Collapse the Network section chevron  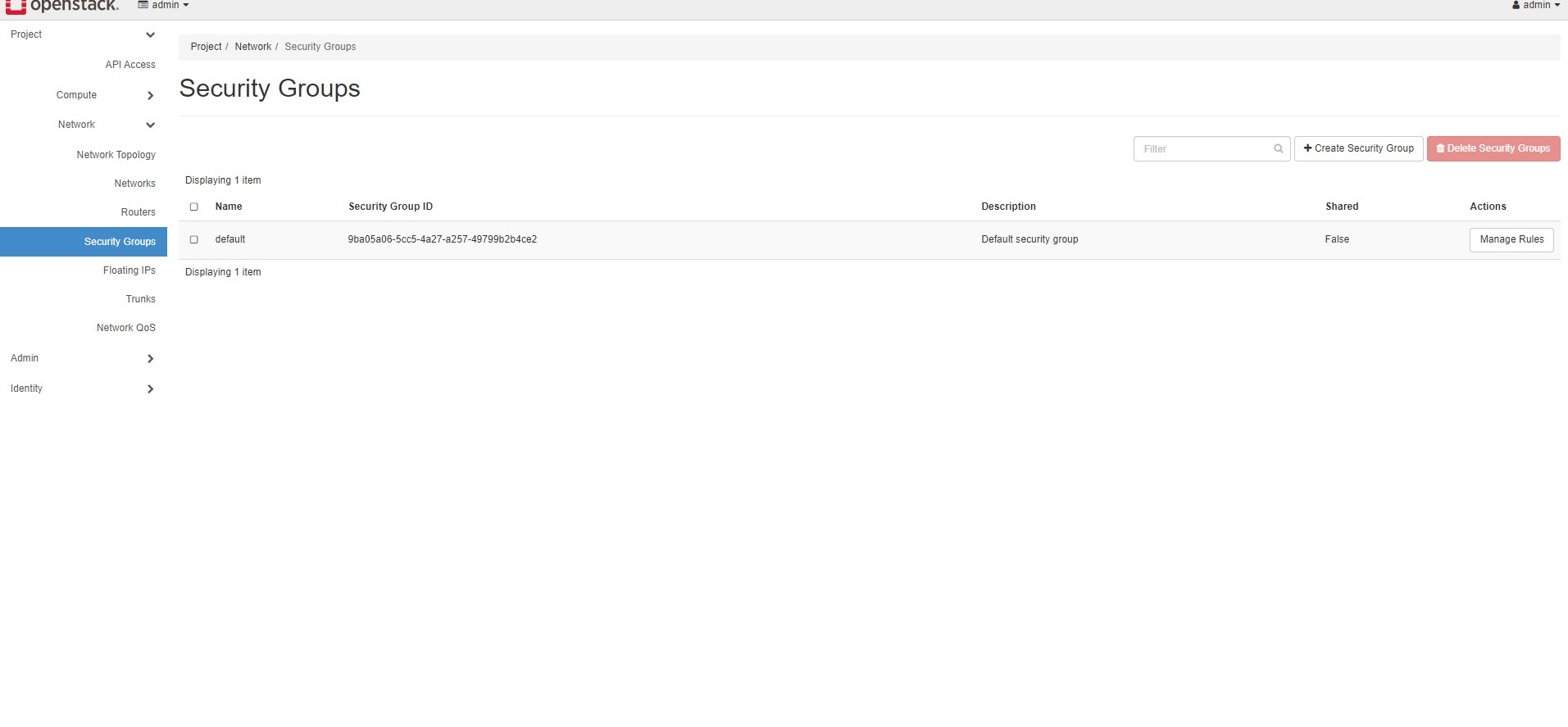click(x=150, y=125)
